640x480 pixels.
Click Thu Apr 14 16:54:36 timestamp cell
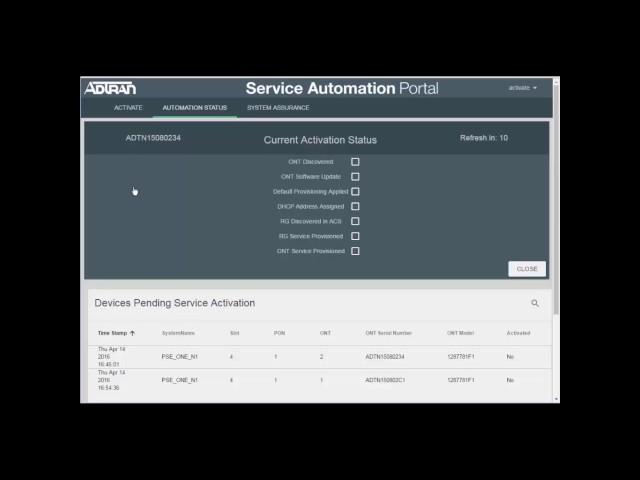coord(111,380)
